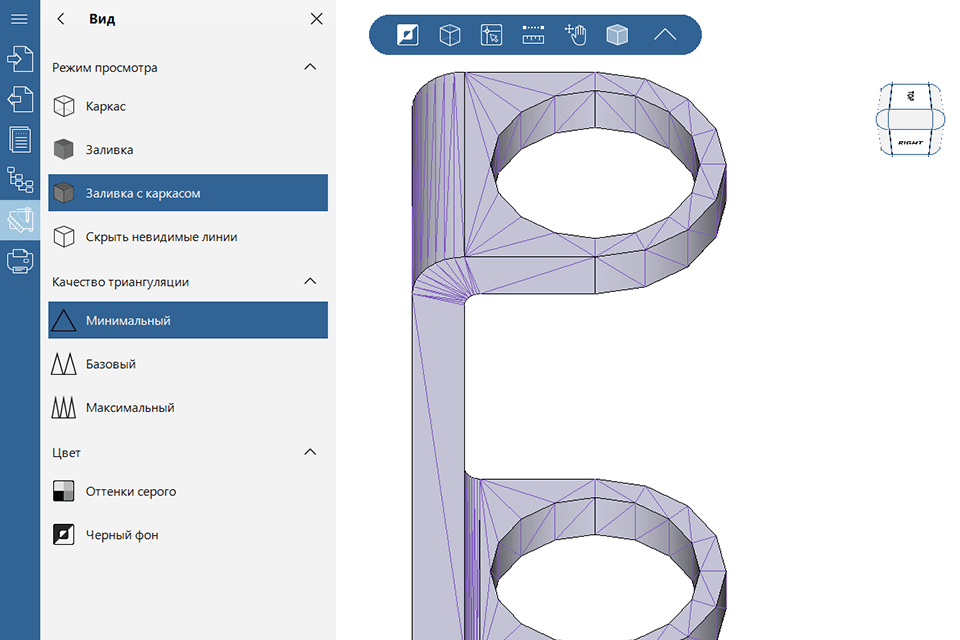Toggle Оттенки серого color option

188,491
